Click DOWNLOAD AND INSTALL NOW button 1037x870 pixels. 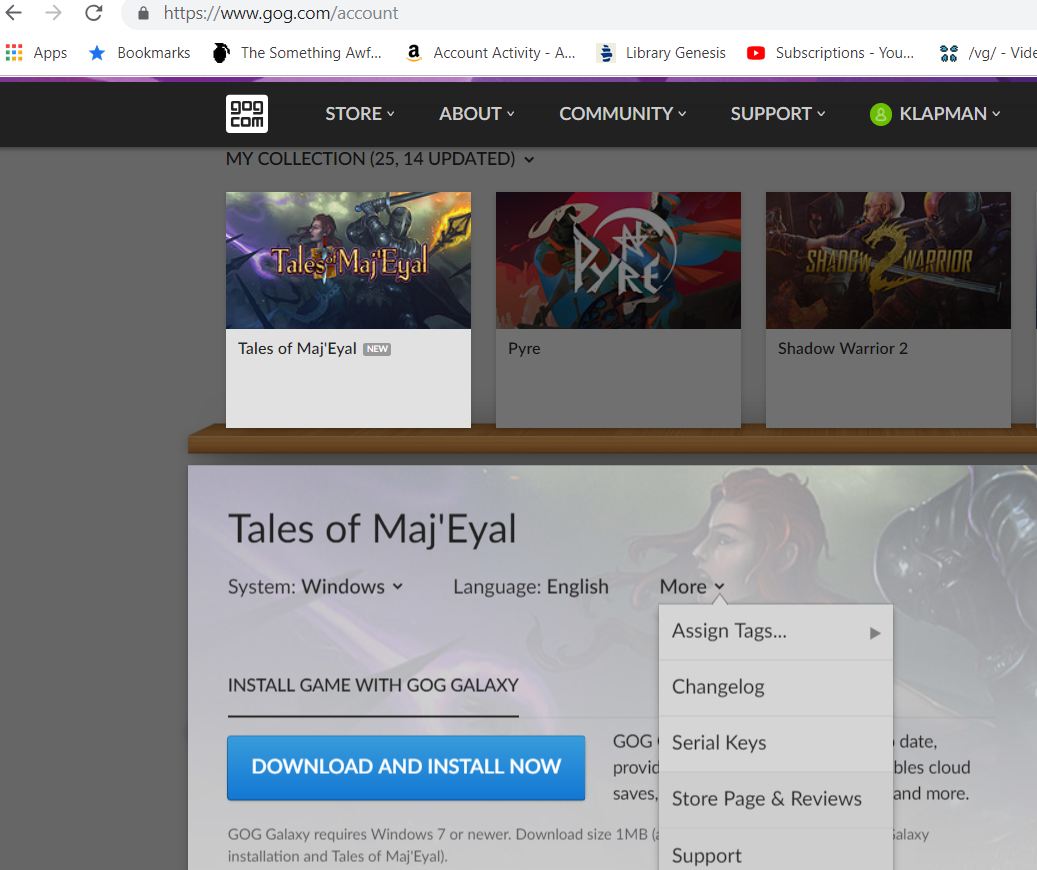pos(406,767)
